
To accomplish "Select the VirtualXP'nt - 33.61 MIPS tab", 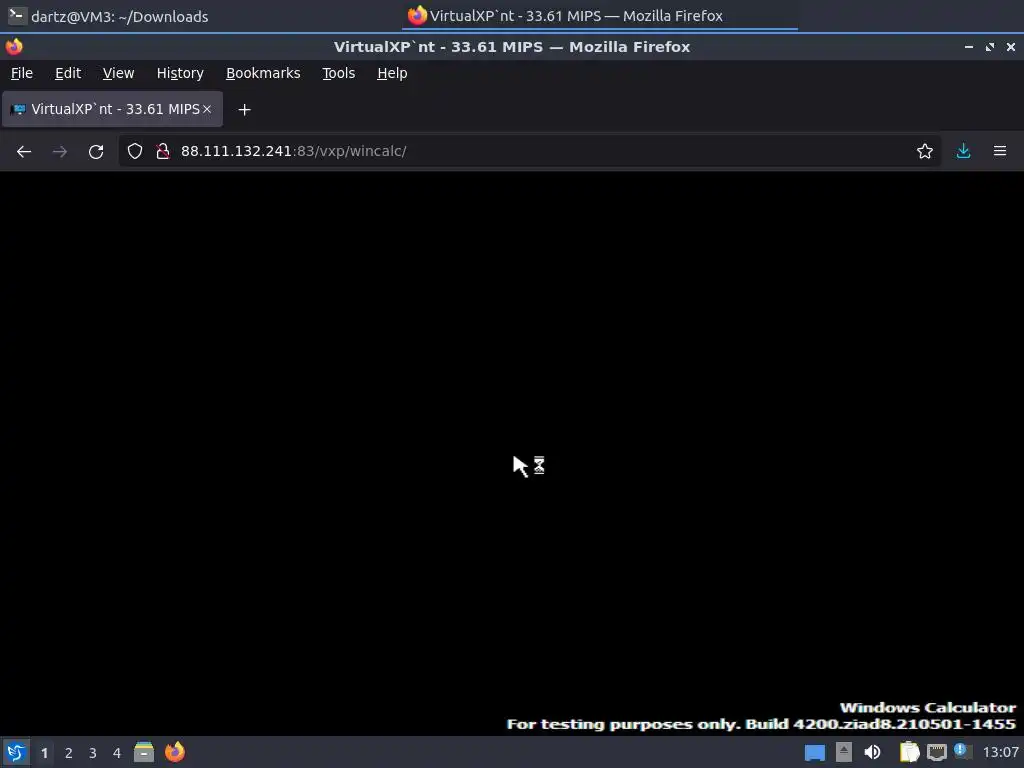I will [x=112, y=109].
